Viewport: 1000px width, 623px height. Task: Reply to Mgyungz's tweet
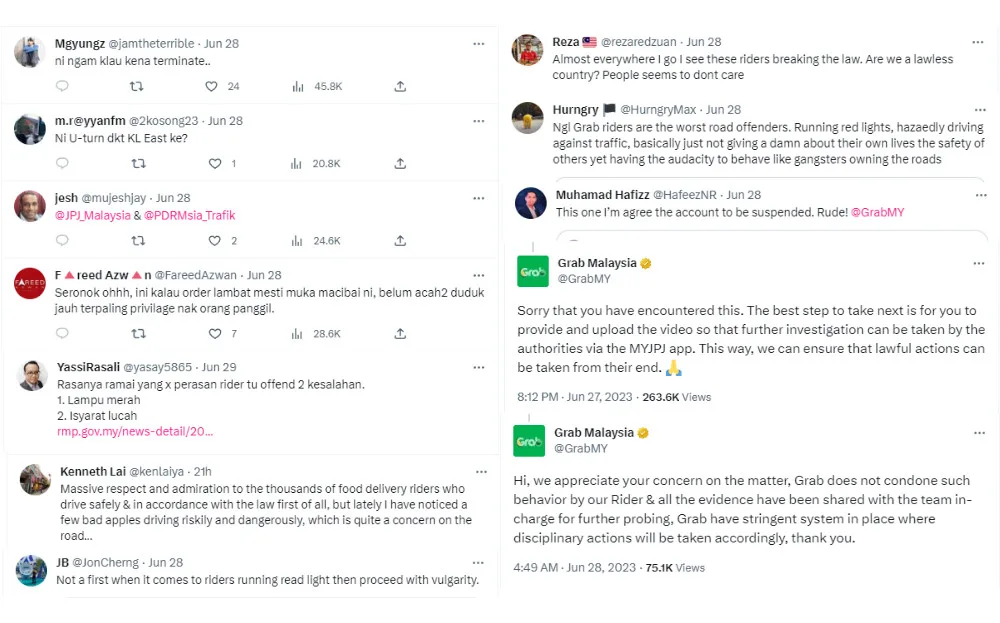click(62, 87)
